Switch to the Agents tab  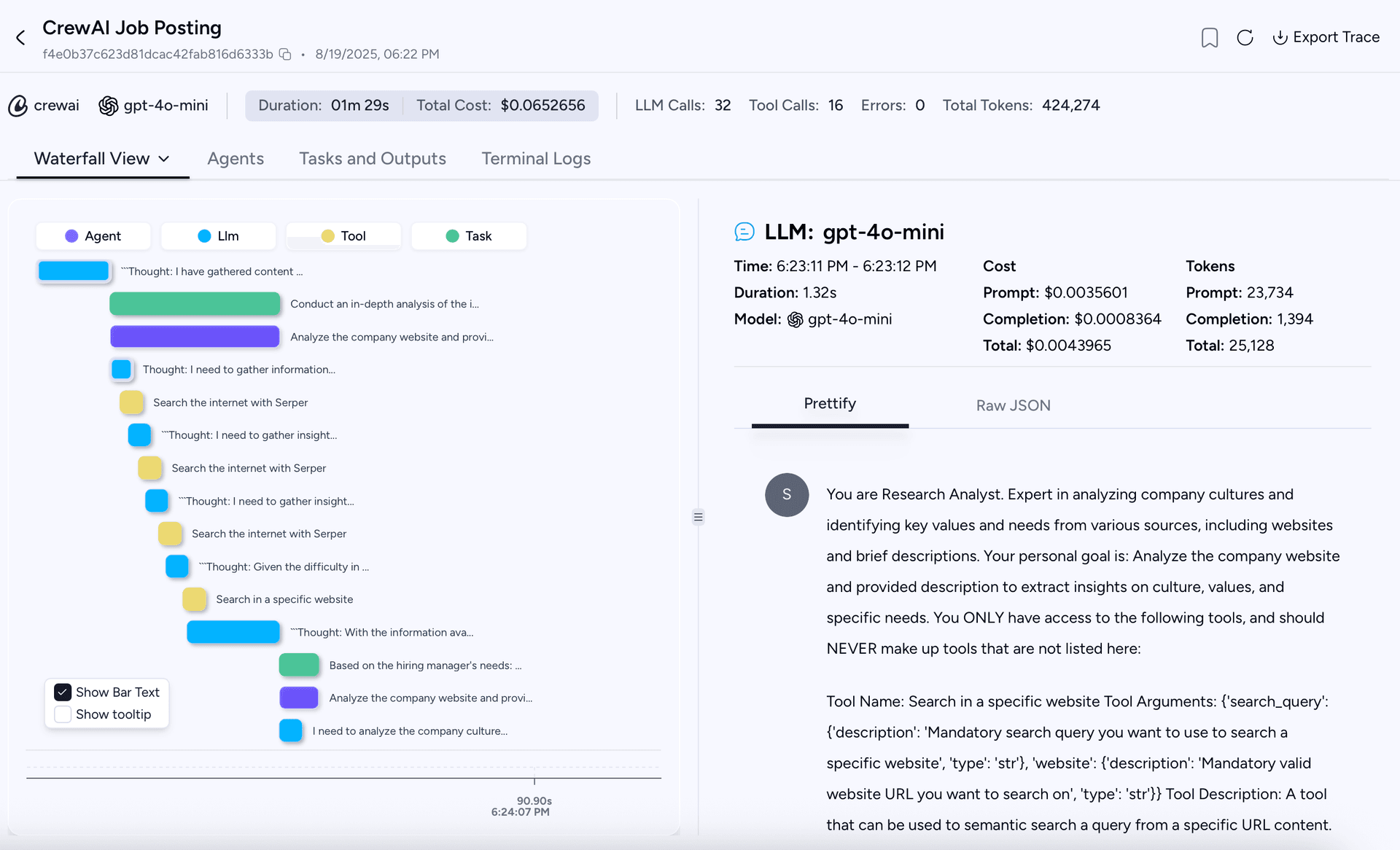[x=236, y=159]
